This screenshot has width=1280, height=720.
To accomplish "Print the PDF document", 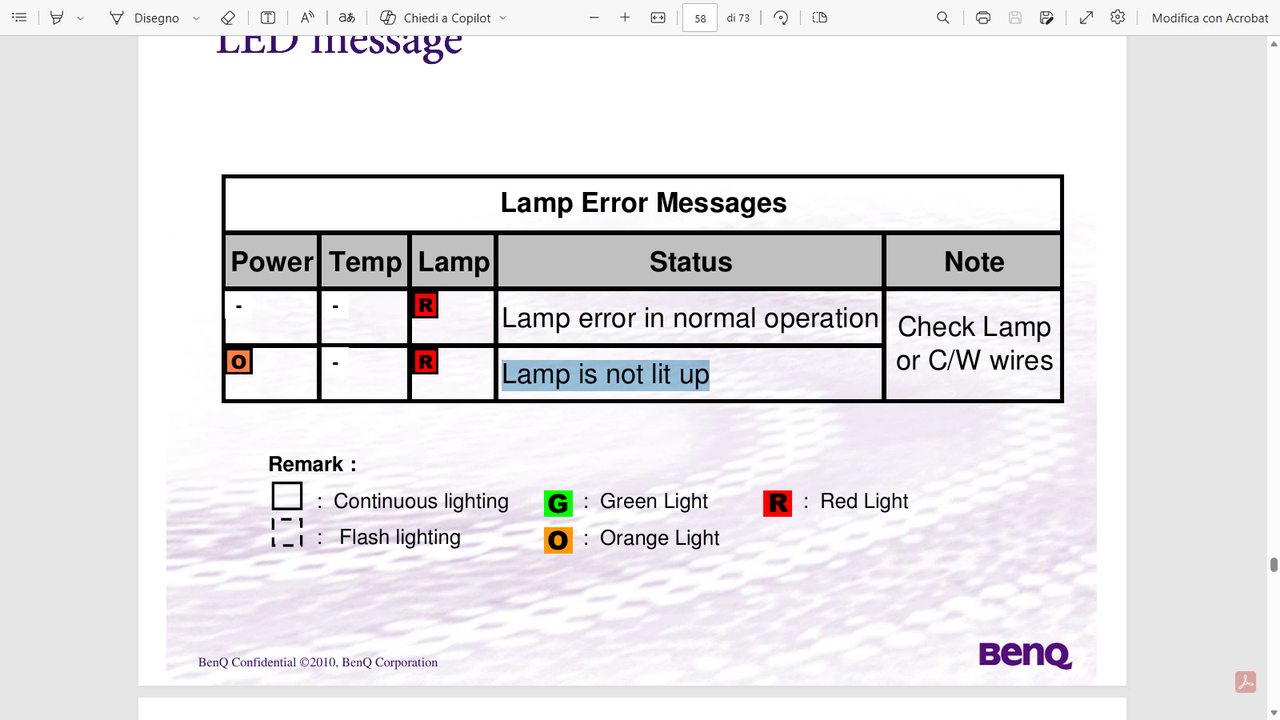I will (983, 18).
